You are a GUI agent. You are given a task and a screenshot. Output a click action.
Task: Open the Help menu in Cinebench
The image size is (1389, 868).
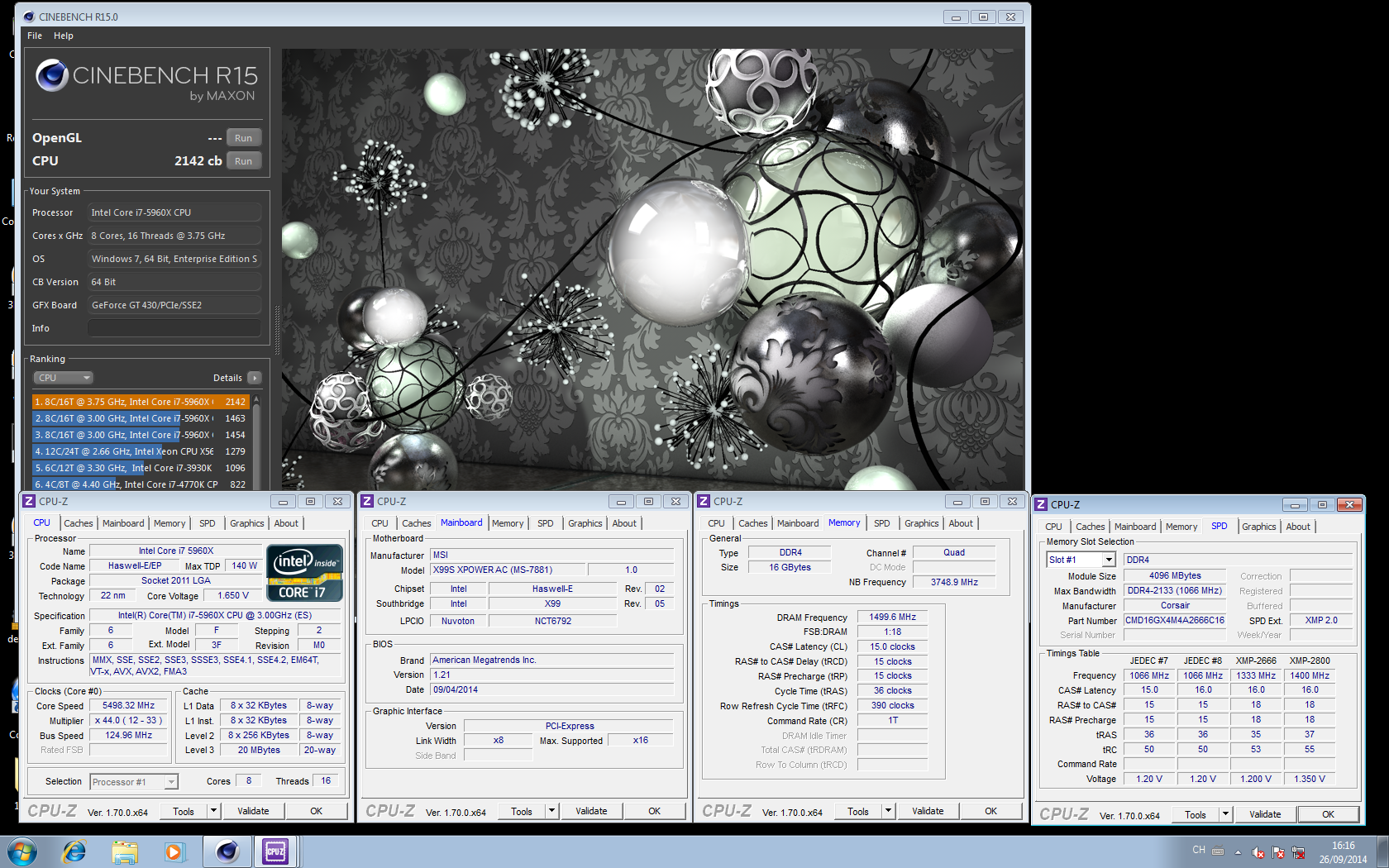(64, 36)
